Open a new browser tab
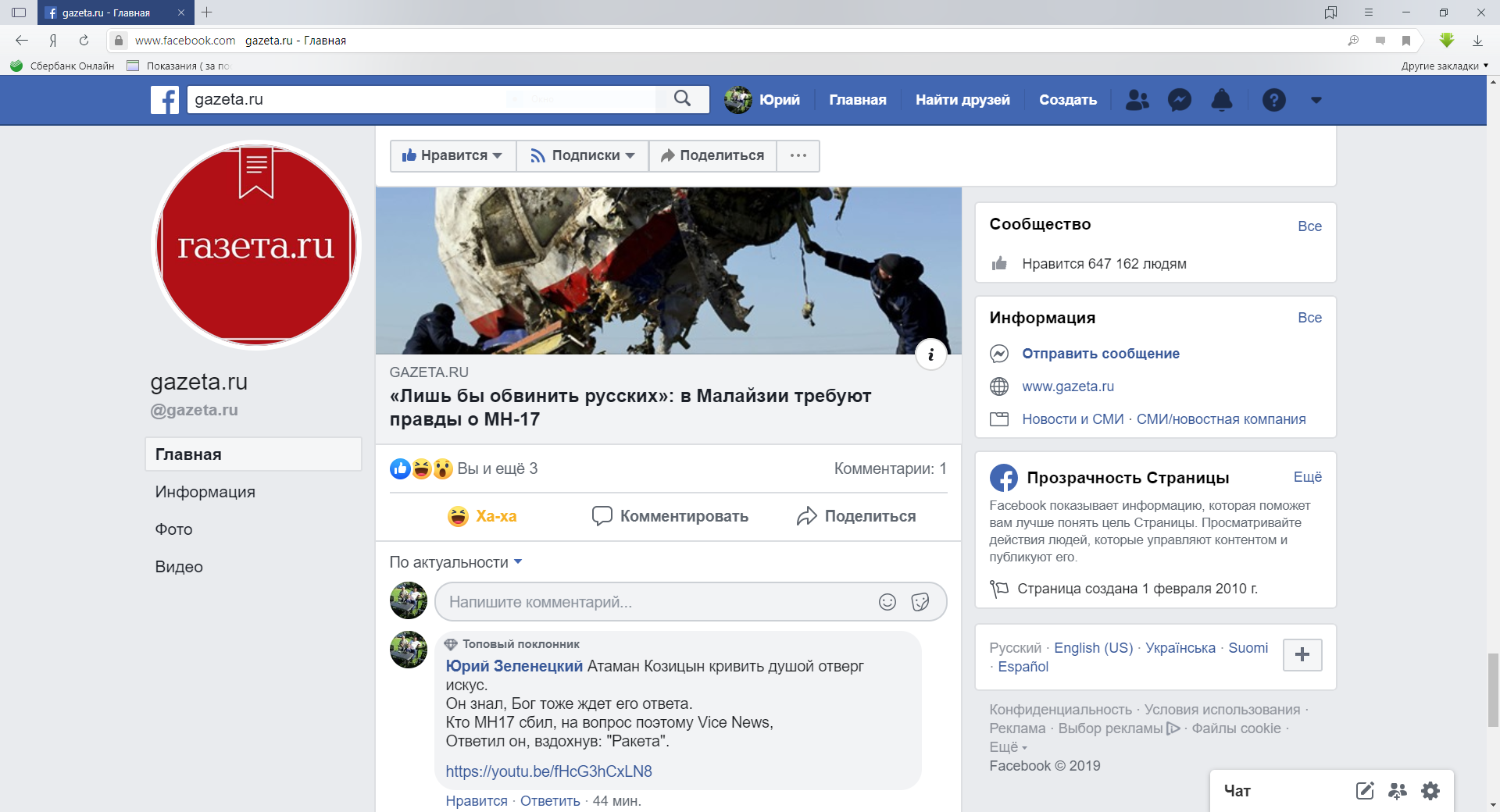 point(206,12)
